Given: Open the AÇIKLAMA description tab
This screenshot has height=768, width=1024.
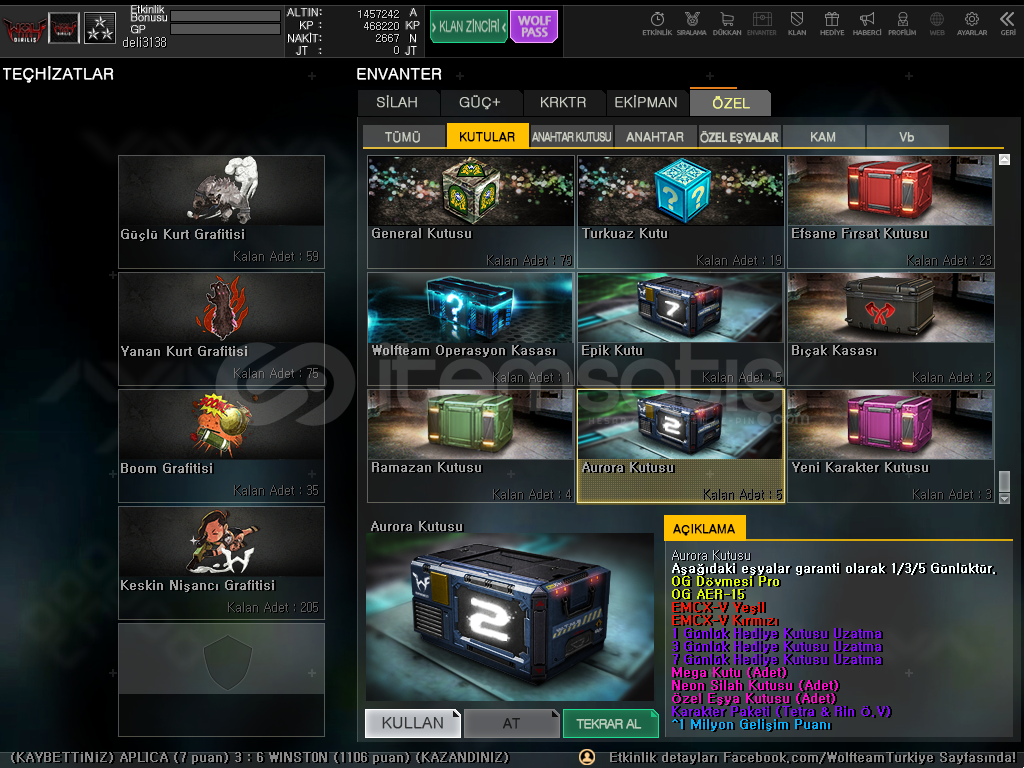Looking at the screenshot, I should click(x=704, y=528).
